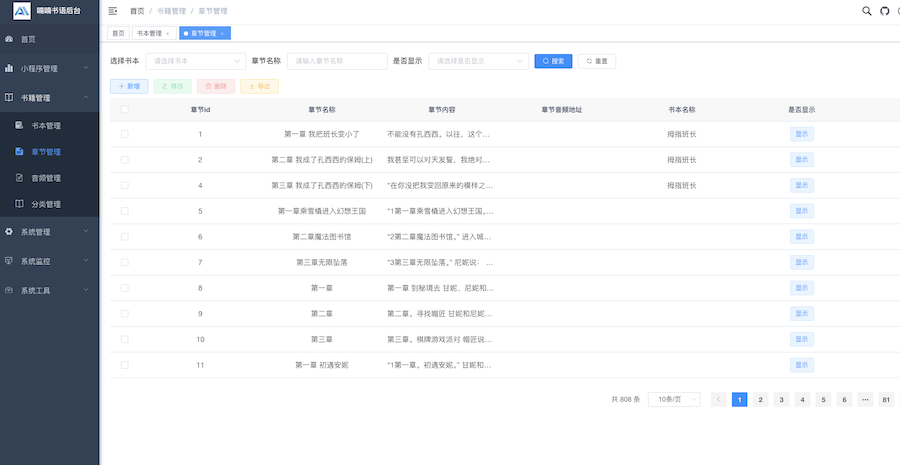Select the checkbox for 章节id 11 row
The width and height of the screenshot is (900, 465).
(125, 365)
